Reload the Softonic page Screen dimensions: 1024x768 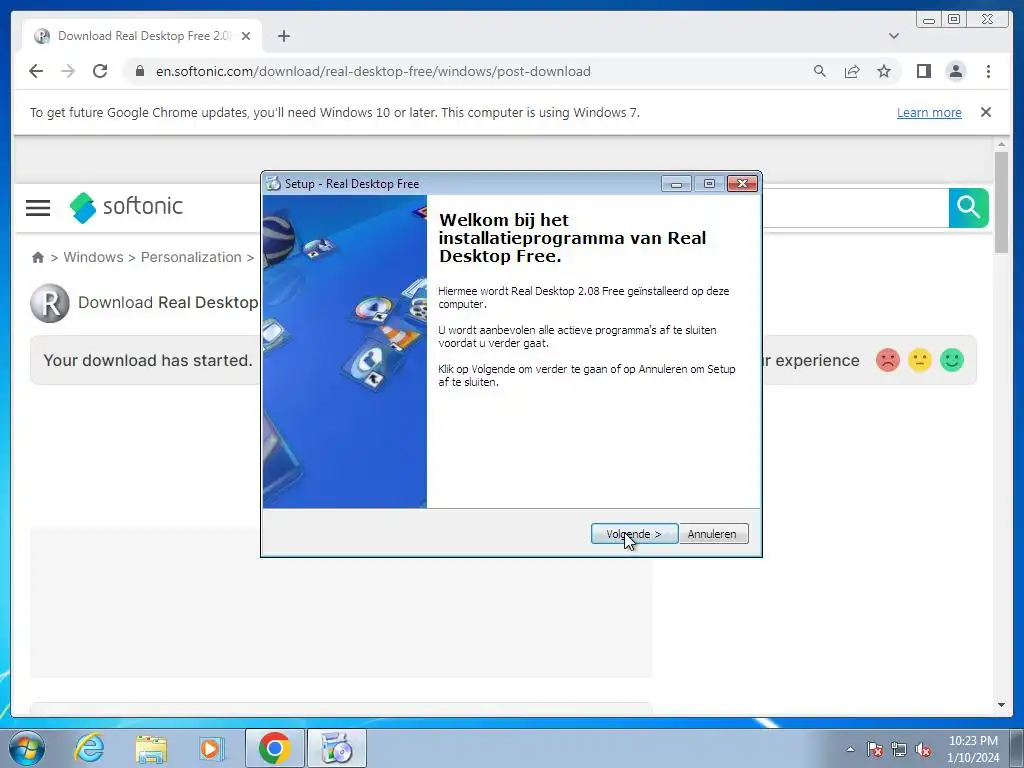point(100,71)
